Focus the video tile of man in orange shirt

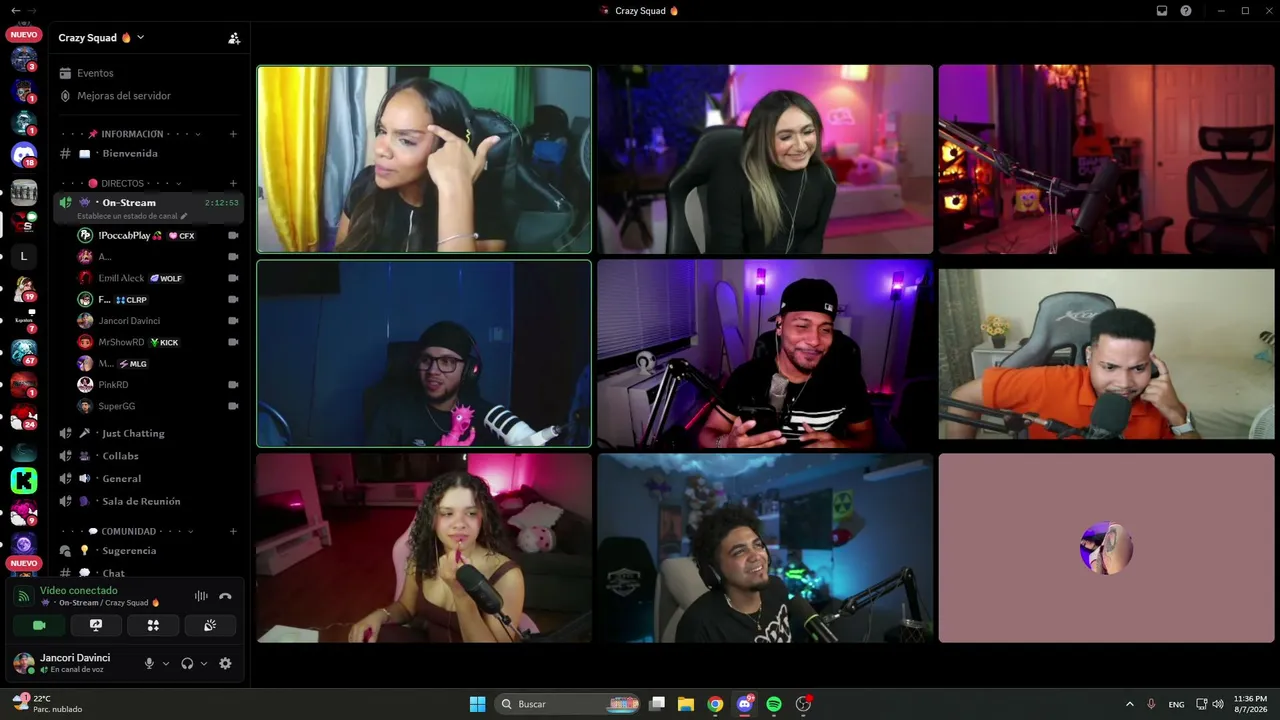click(x=1106, y=354)
